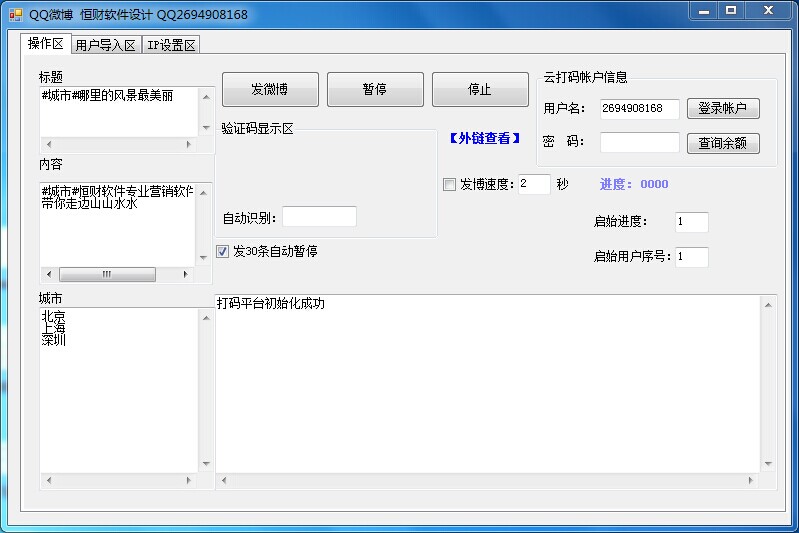Click the QQ微博 app icon in title bar
The image size is (799, 533).
tap(16, 15)
